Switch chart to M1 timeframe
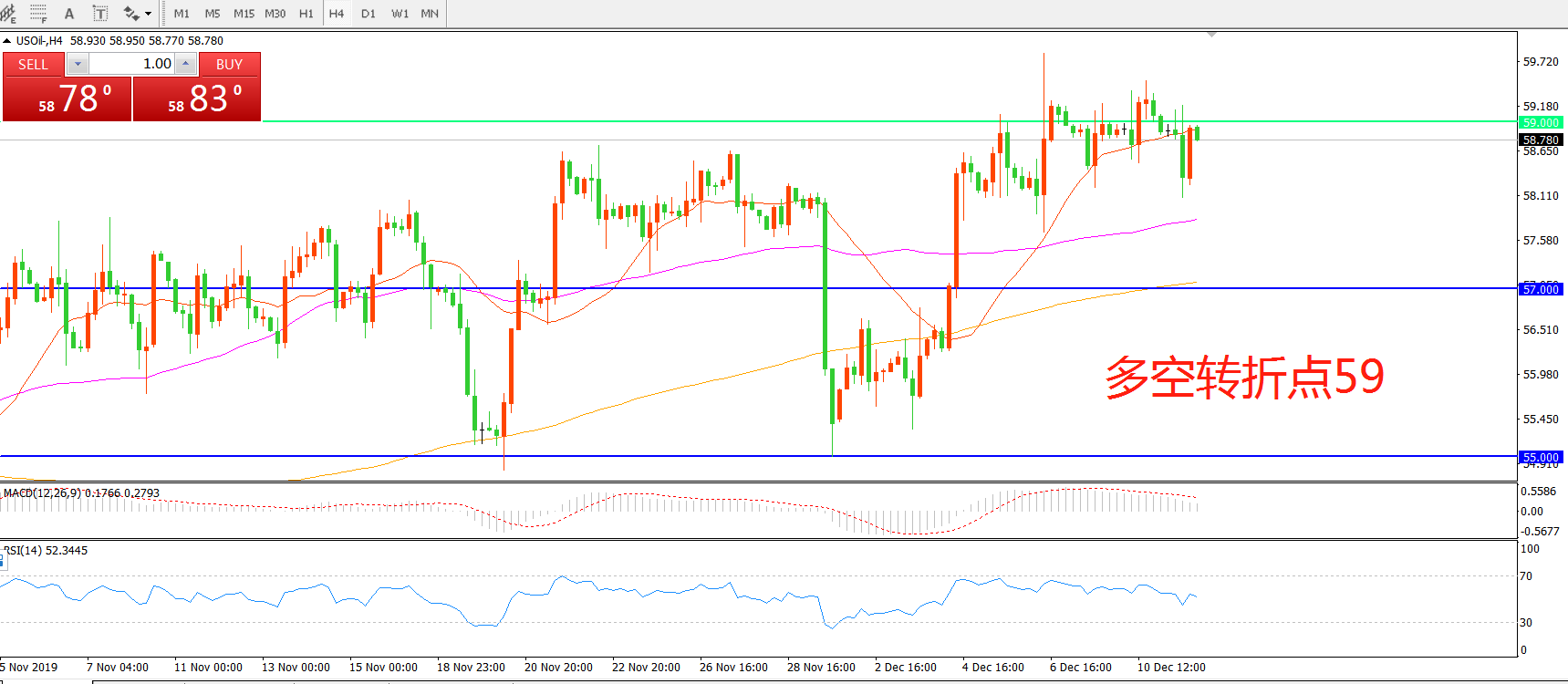Screen dimensions: 1568x684 182,14
